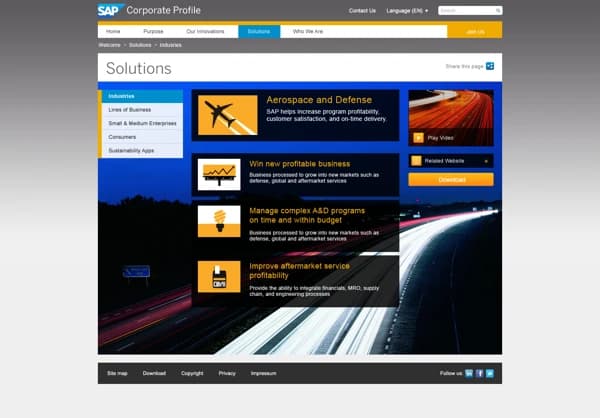The image size is (600, 418).
Task: Open the Privacy footer link
Action: (x=227, y=373)
